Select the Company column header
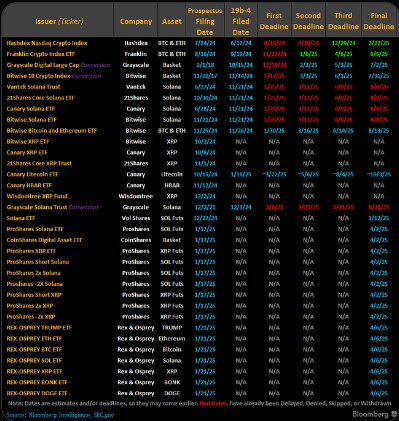This screenshot has height=421, width=399. pos(136,22)
